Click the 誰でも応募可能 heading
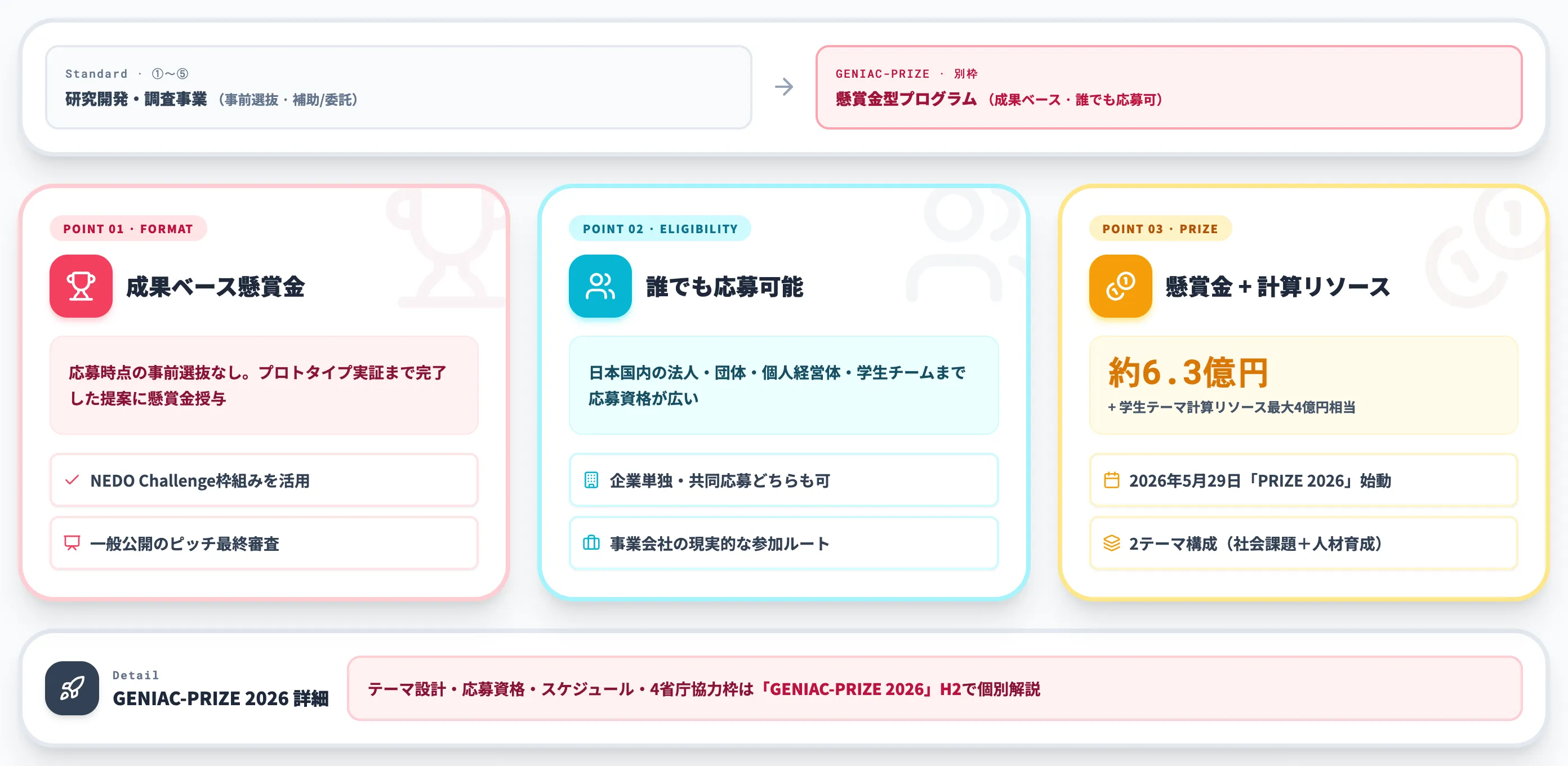The width and height of the screenshot is (1568, 766). [724, 287]
